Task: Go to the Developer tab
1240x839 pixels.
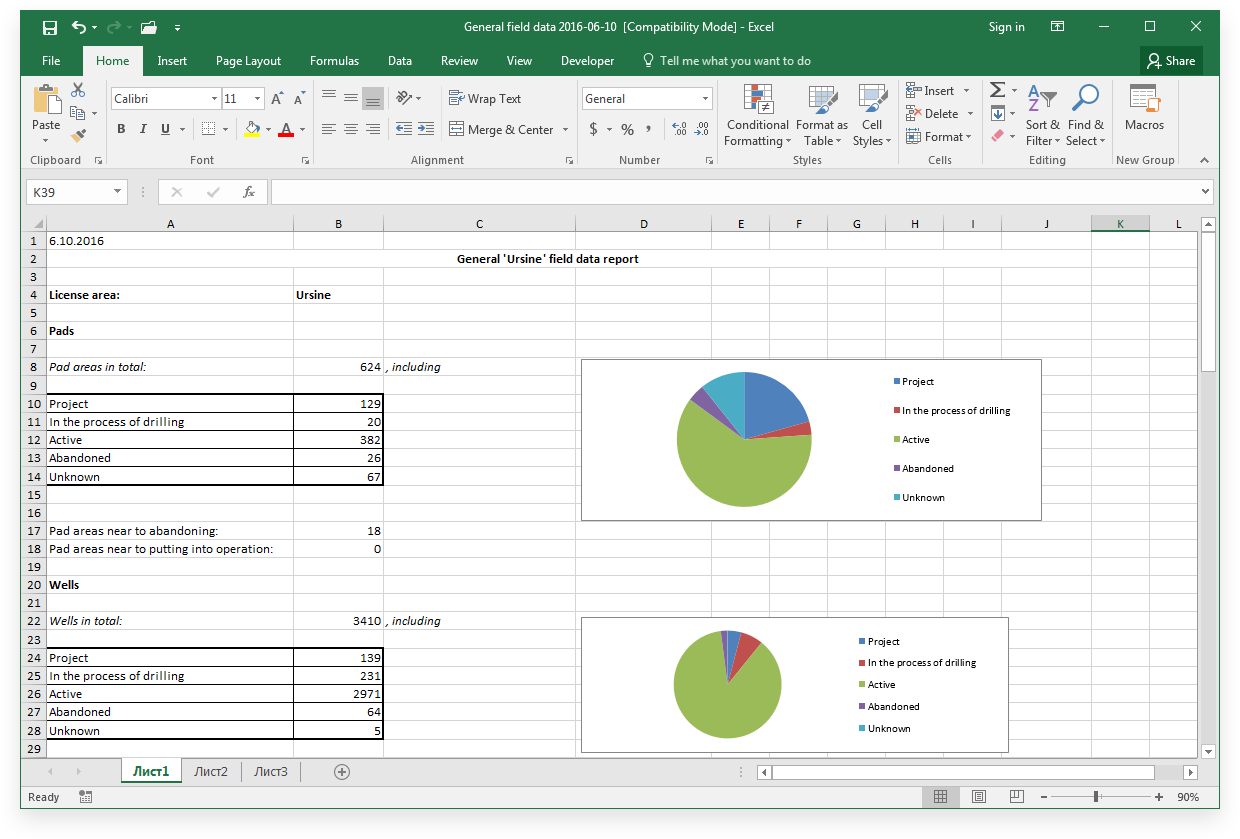Action: [x=587, y=61]
